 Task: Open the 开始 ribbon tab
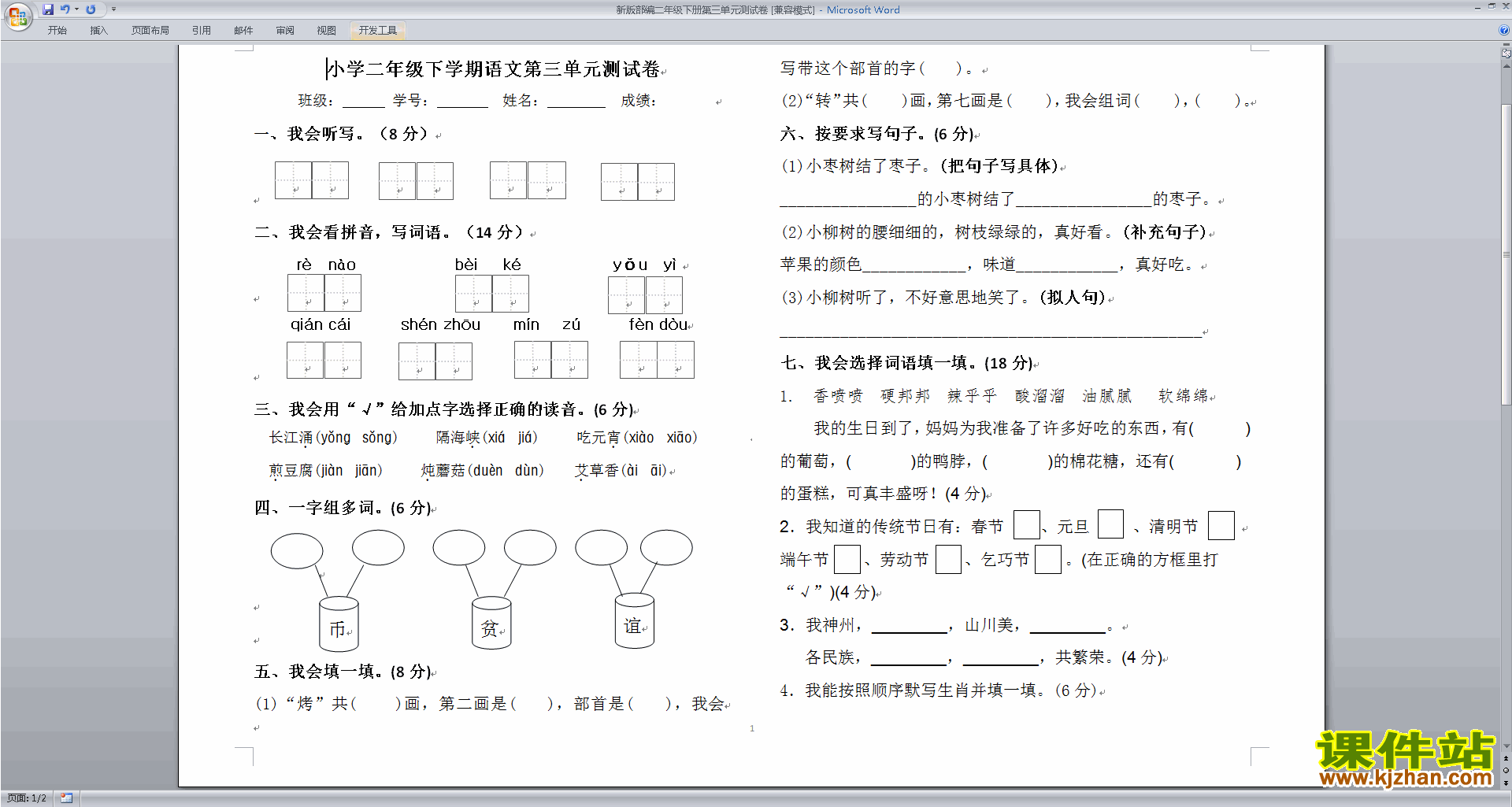tap(57, 31)
